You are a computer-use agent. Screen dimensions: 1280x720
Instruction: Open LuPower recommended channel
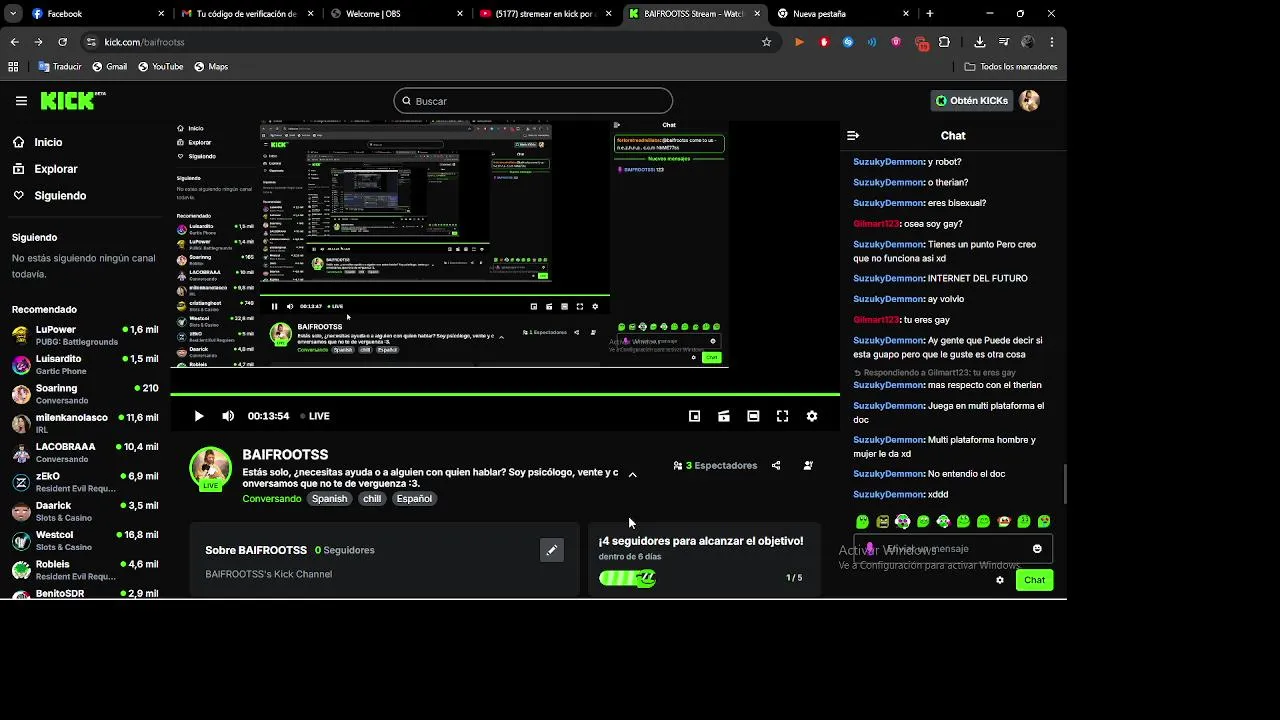85,335
